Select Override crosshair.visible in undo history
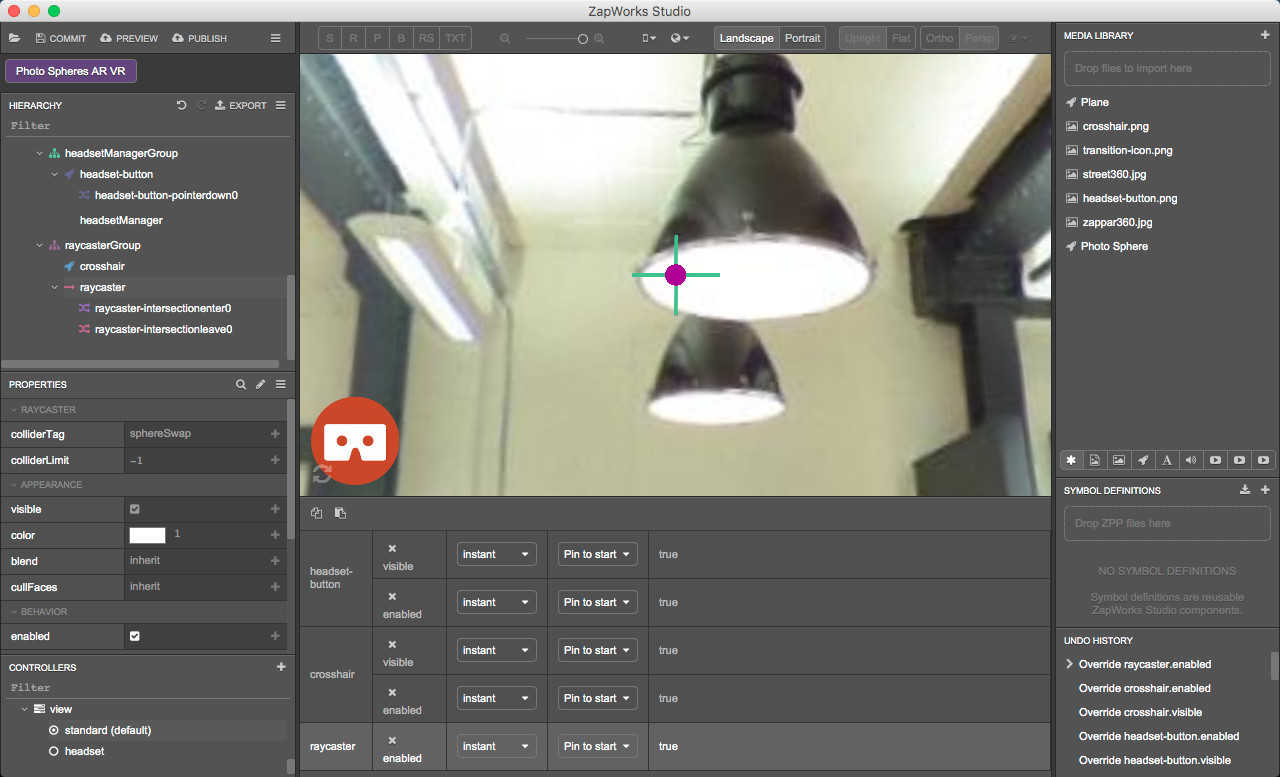The image size is (1280, 777). [x=1140, y=712]
